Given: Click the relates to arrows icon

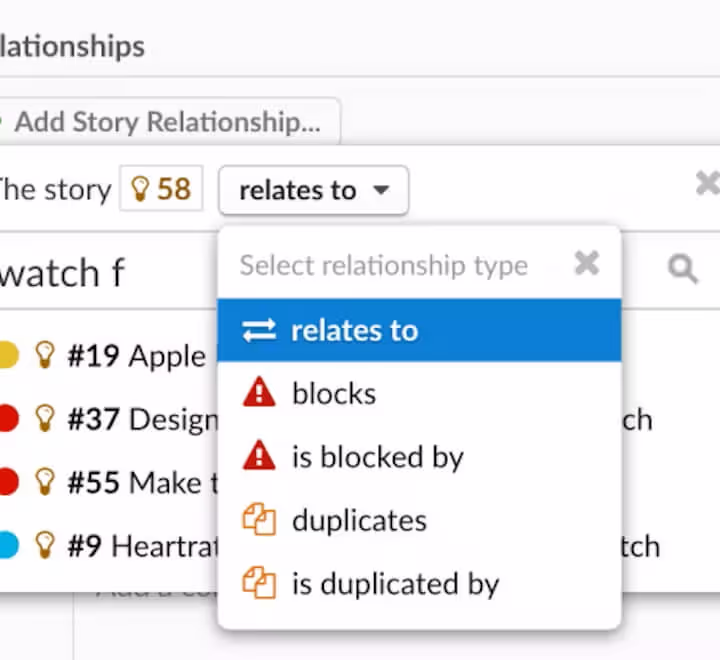Looking at the screenshot, I should tap(259, 331).
